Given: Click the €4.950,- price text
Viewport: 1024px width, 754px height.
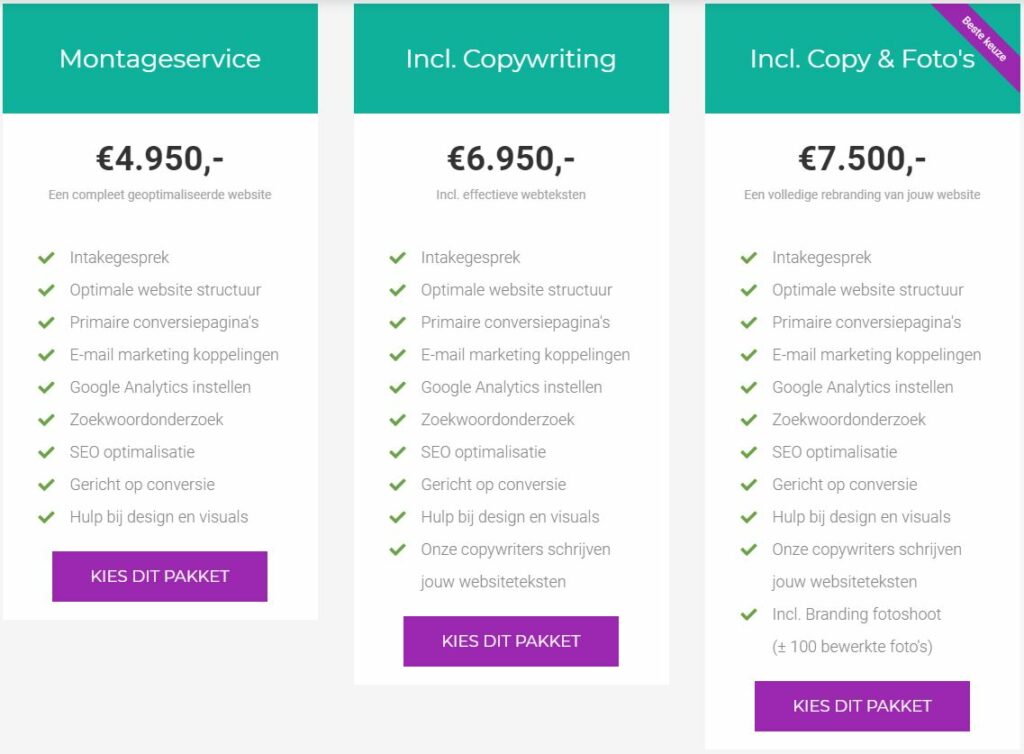Looking at the screenshot, I should pos(160,158).
